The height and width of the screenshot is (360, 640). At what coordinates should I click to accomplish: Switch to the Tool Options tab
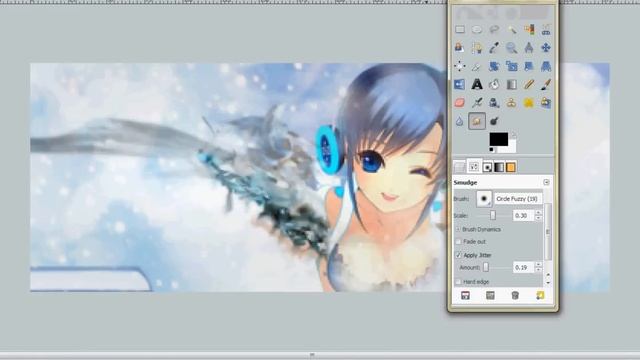(474, 167)
